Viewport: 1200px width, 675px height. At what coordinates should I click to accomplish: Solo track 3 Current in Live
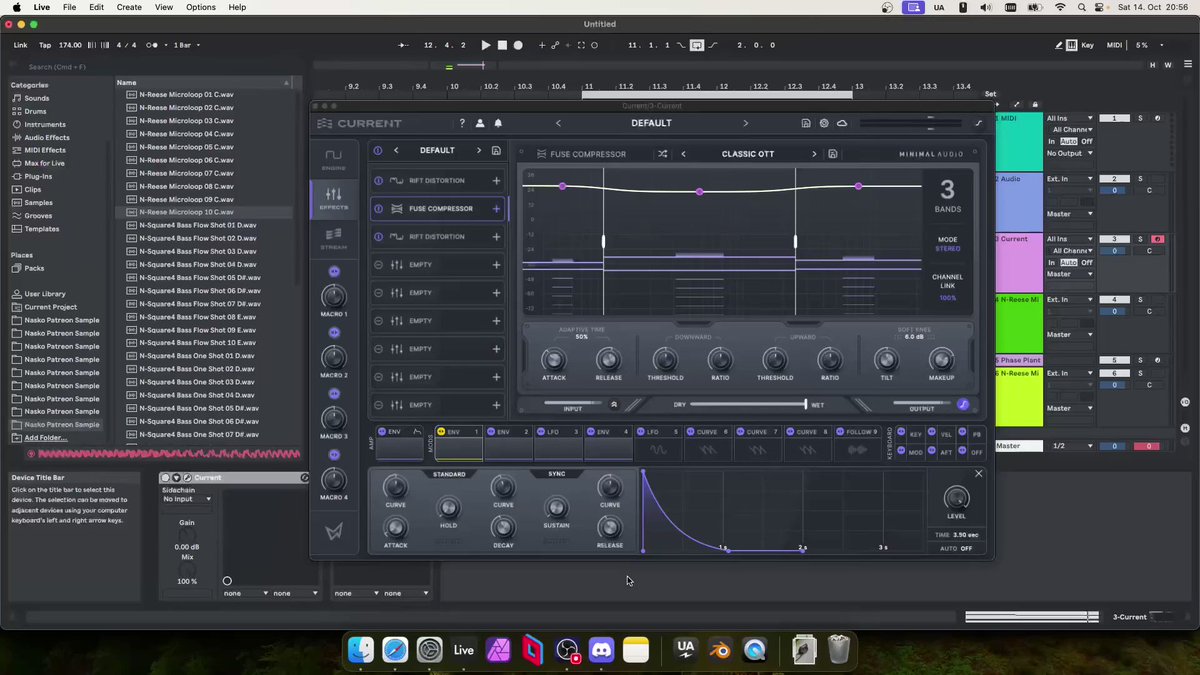click(x=1140, y=239)
